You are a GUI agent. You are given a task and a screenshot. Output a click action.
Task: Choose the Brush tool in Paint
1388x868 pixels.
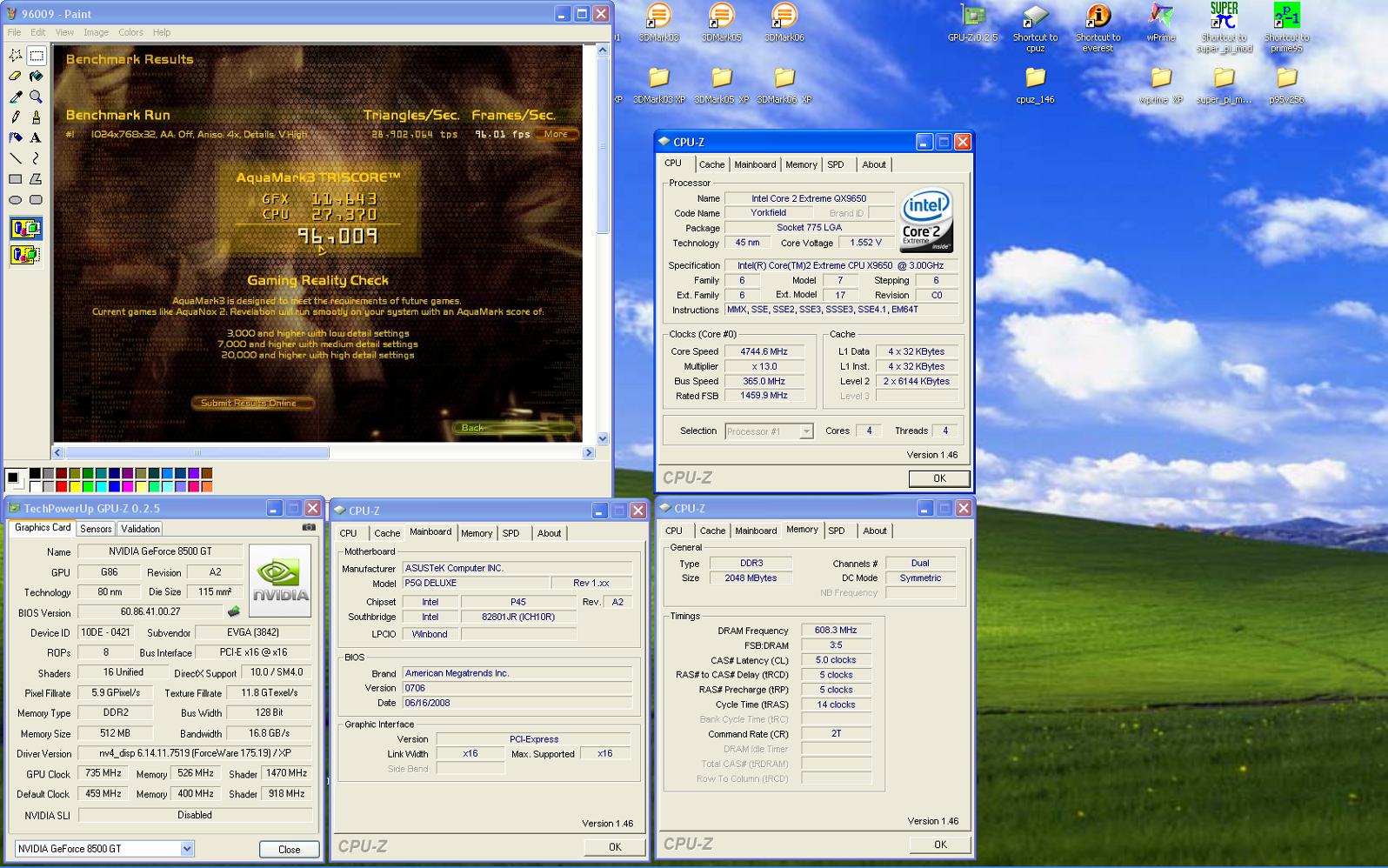pos(37,117)
